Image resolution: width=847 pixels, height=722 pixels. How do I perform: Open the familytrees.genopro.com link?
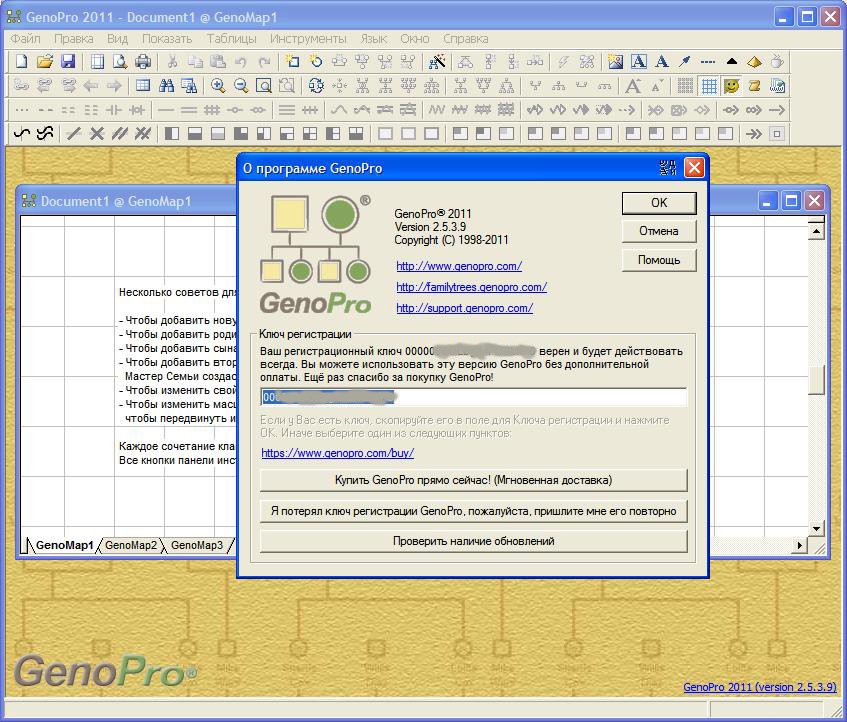pos(472,287)
